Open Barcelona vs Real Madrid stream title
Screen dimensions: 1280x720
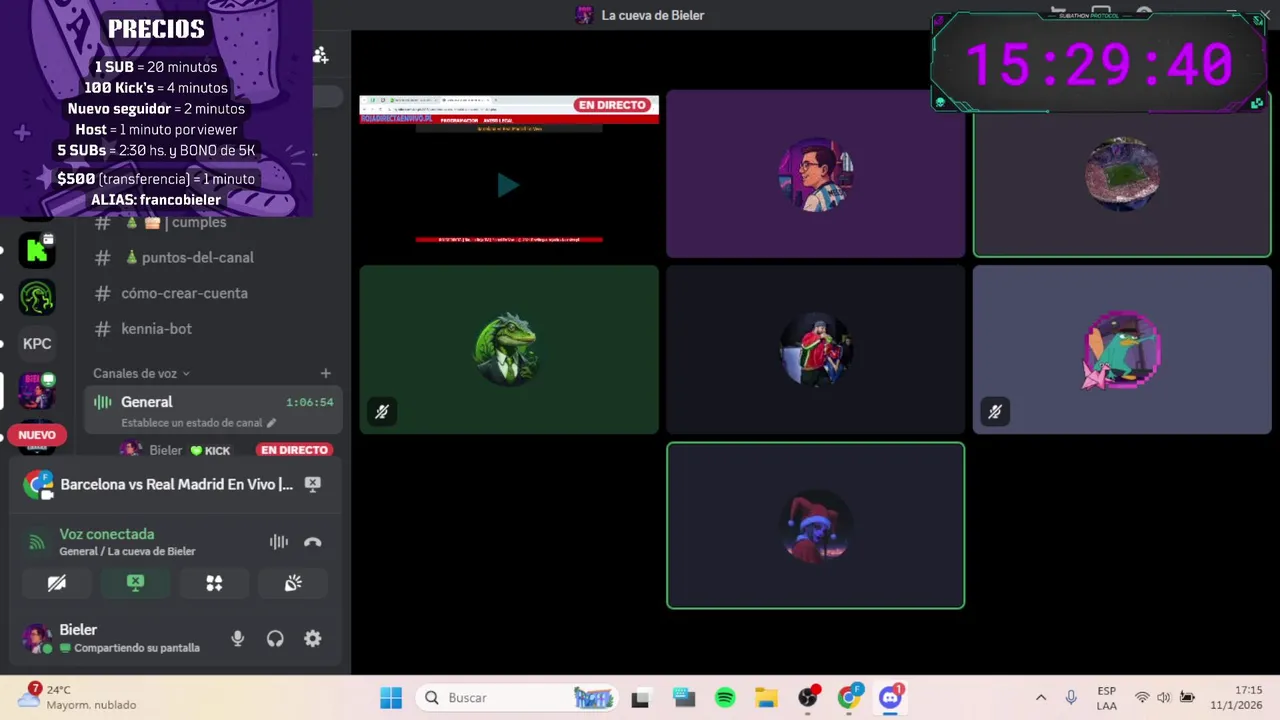[x=177, y=484]
